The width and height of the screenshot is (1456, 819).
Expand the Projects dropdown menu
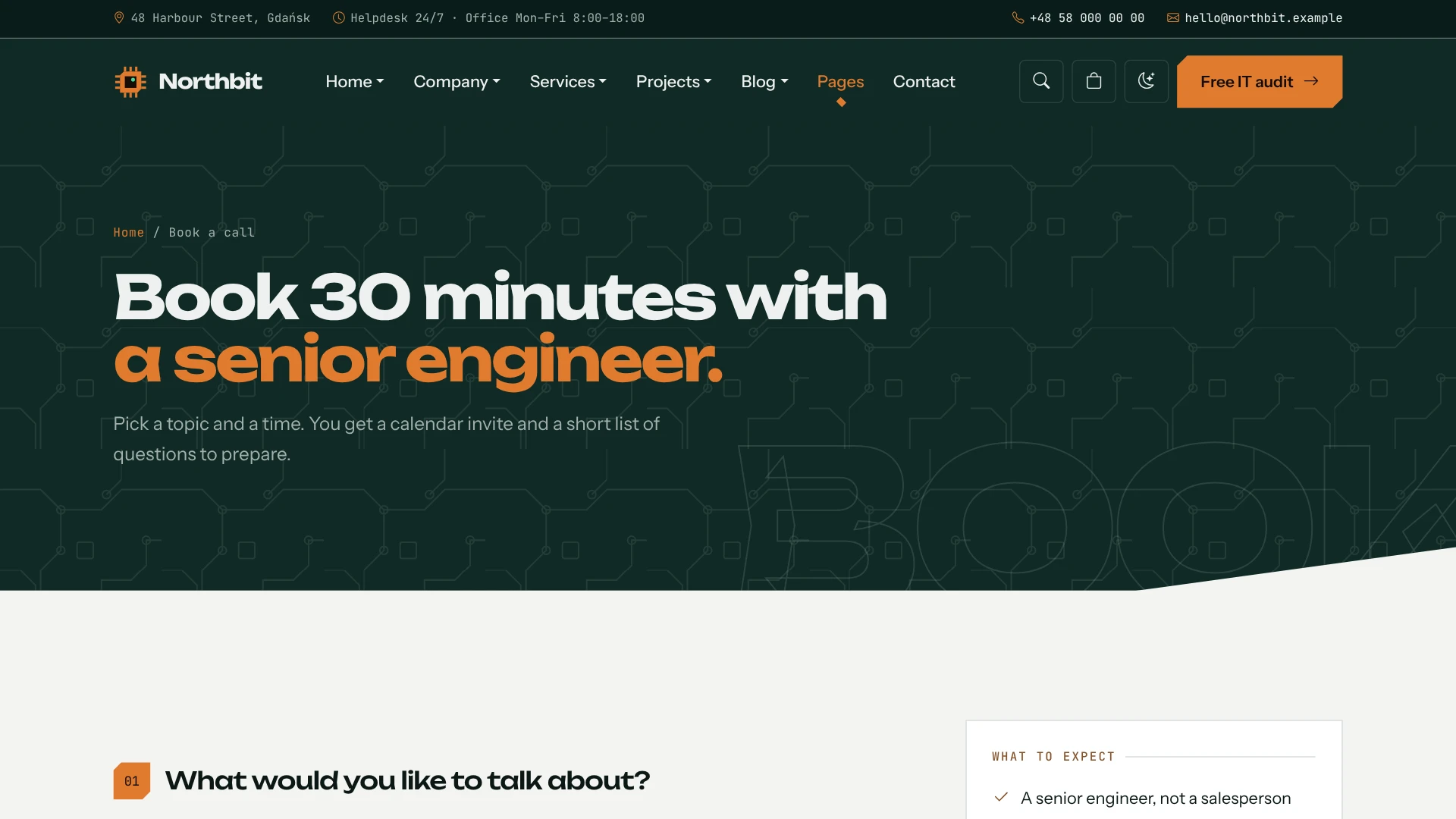pyautogui.click(x=673, y=81)
